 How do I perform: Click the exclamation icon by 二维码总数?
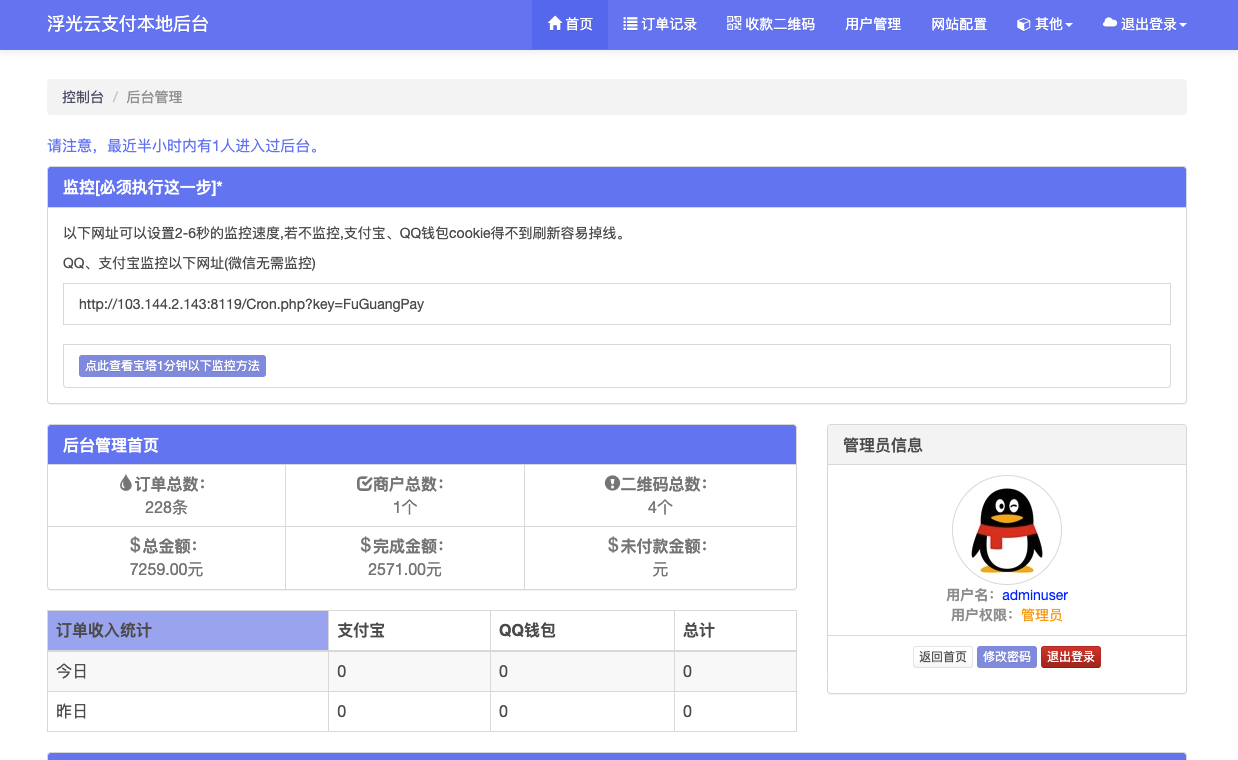tap(612, 484)
